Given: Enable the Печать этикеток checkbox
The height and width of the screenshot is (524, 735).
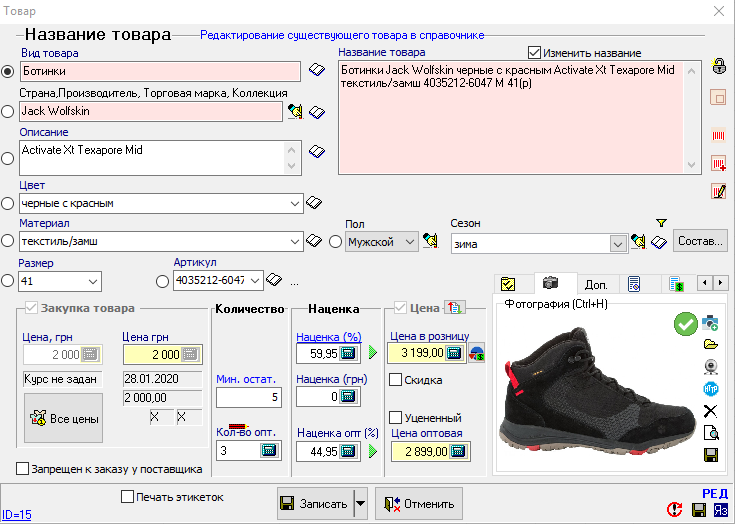Looking at the screenshot, I should tap(127, 497).
